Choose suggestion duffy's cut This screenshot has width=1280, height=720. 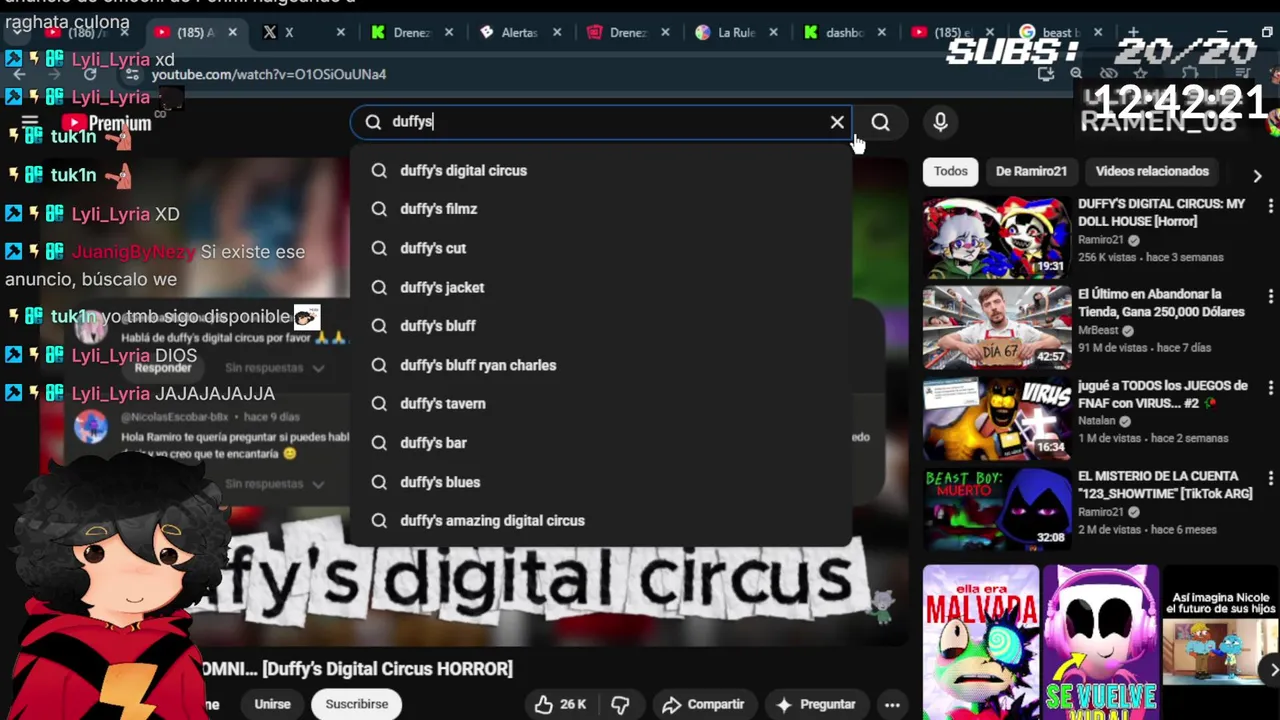601,248
